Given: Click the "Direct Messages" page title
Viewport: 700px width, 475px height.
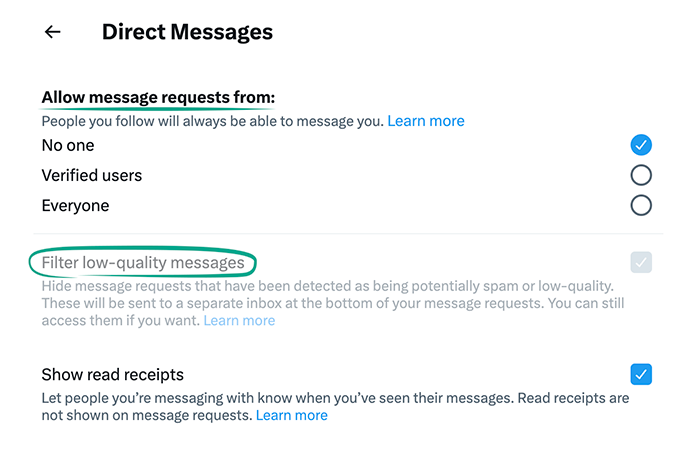Looking at the screenshot, I should coord(187,32).
